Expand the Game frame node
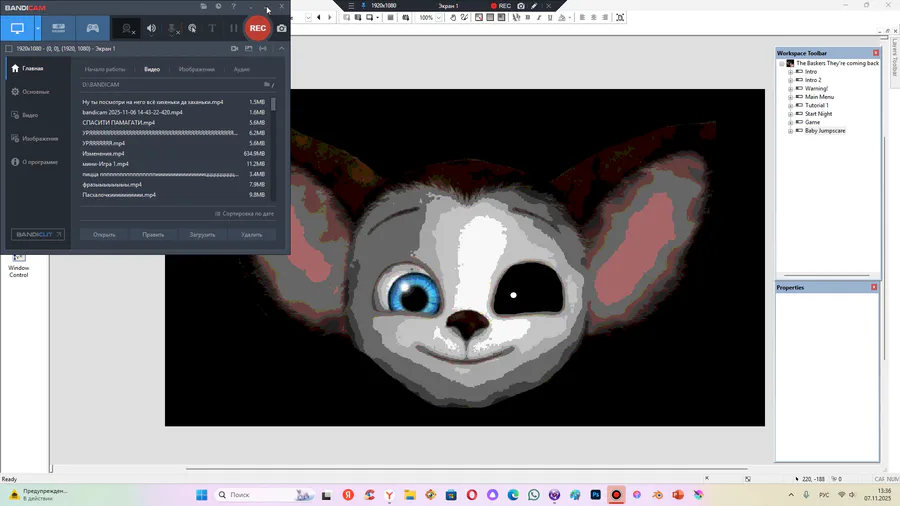Image resolution: width=900 pixels, height=506 pixels. coord(790,122)
